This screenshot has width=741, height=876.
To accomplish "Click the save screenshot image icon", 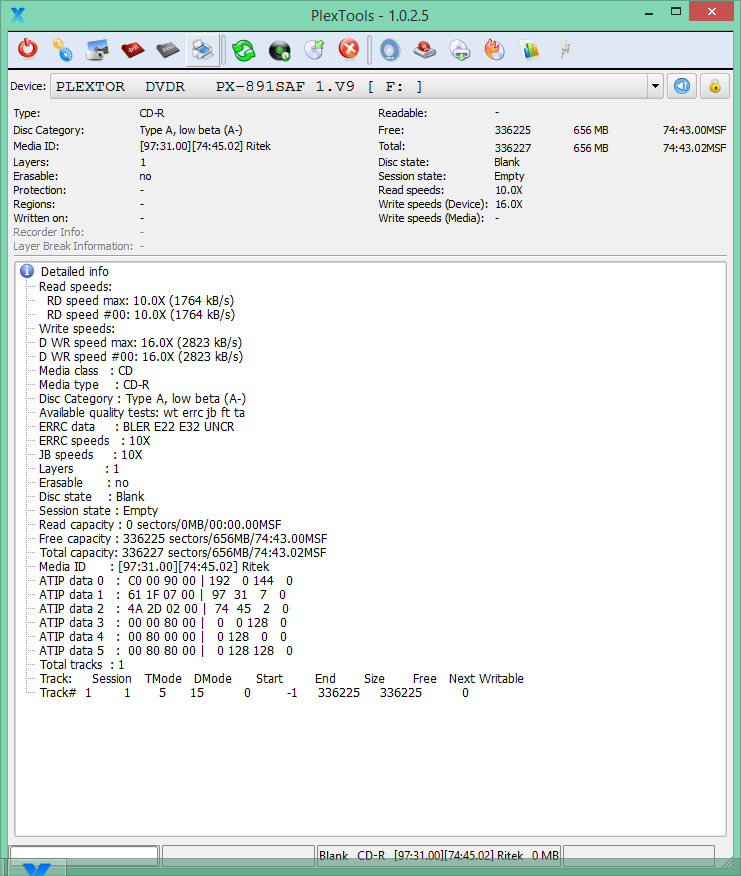I will click(x=97, y=50).
